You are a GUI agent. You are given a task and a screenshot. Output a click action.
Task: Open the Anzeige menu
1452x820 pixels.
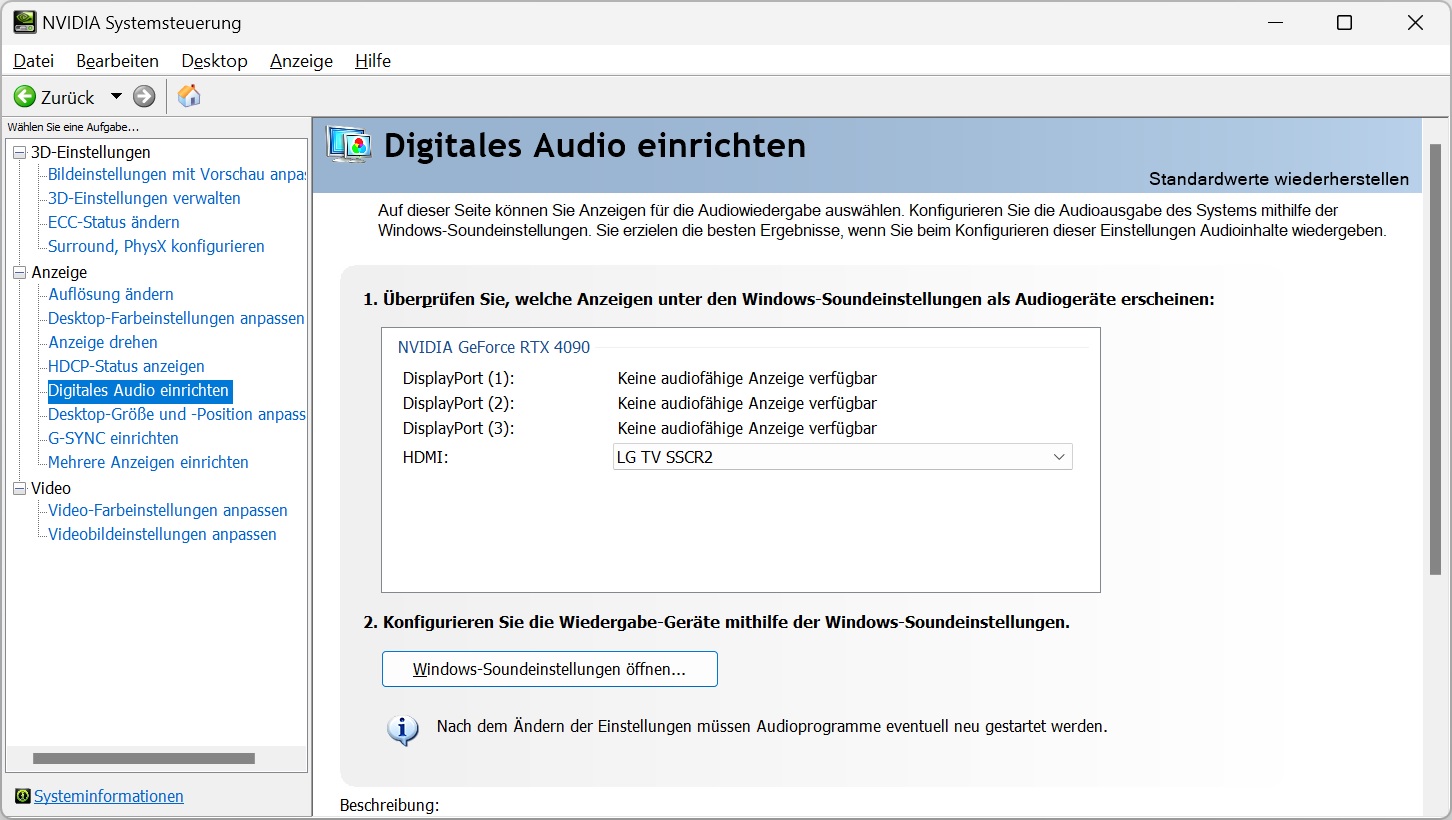301,61
